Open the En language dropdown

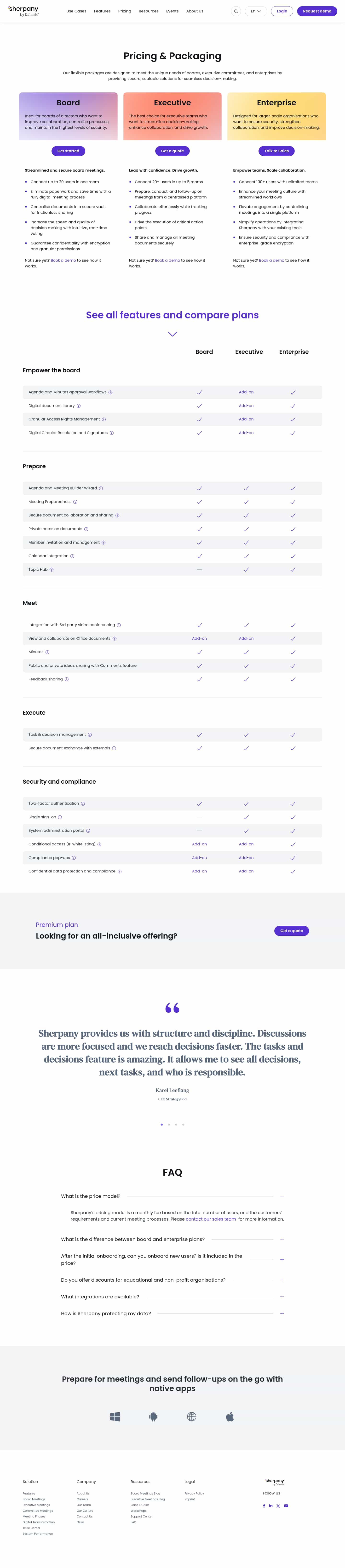[255, 11]
